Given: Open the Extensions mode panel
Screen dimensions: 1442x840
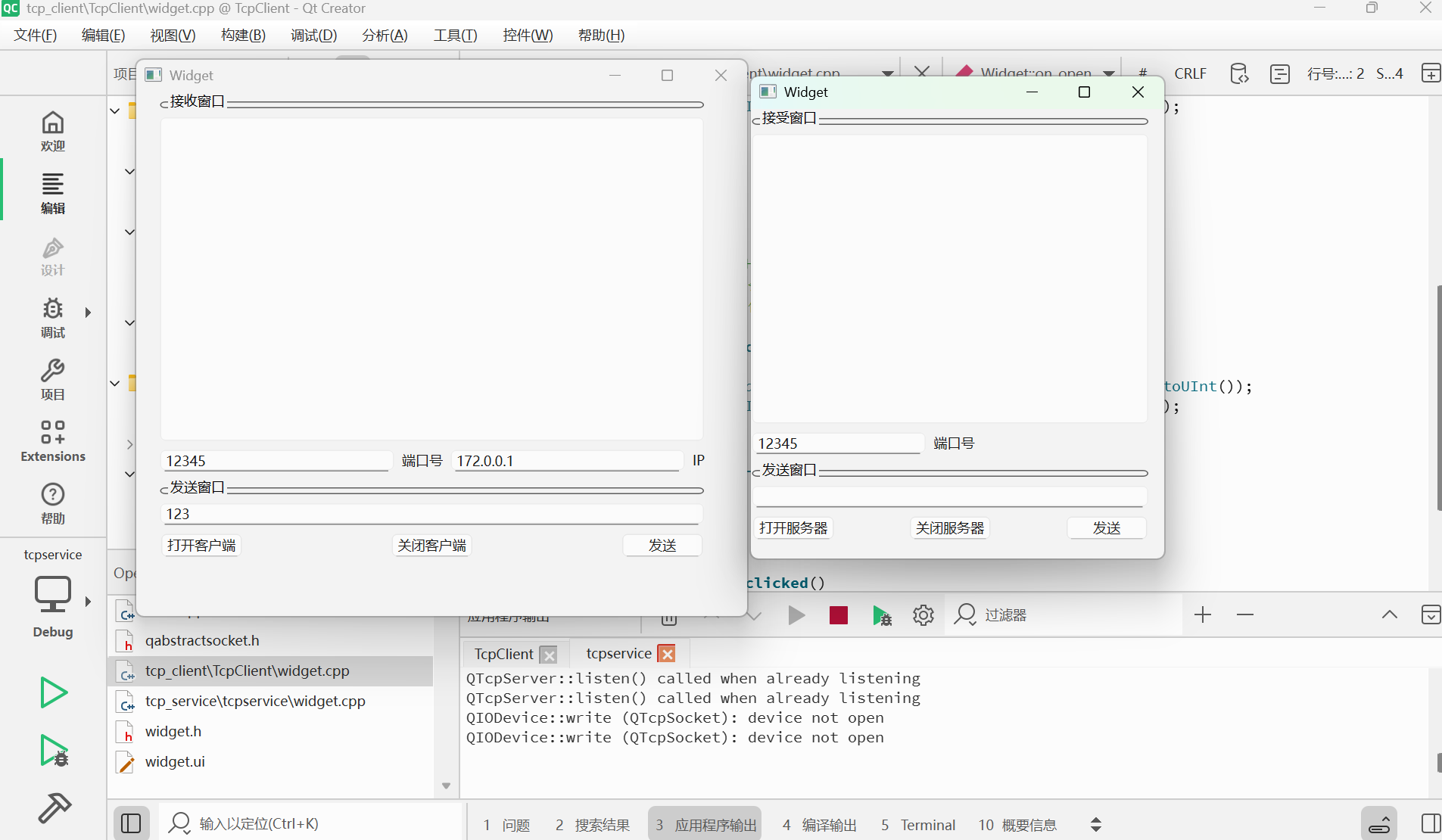Looking at the screenshot, I should [x=52, y=439].
